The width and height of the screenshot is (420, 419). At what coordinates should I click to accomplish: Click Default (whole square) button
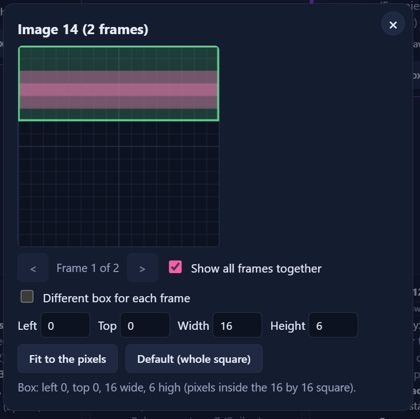point(194,359)
